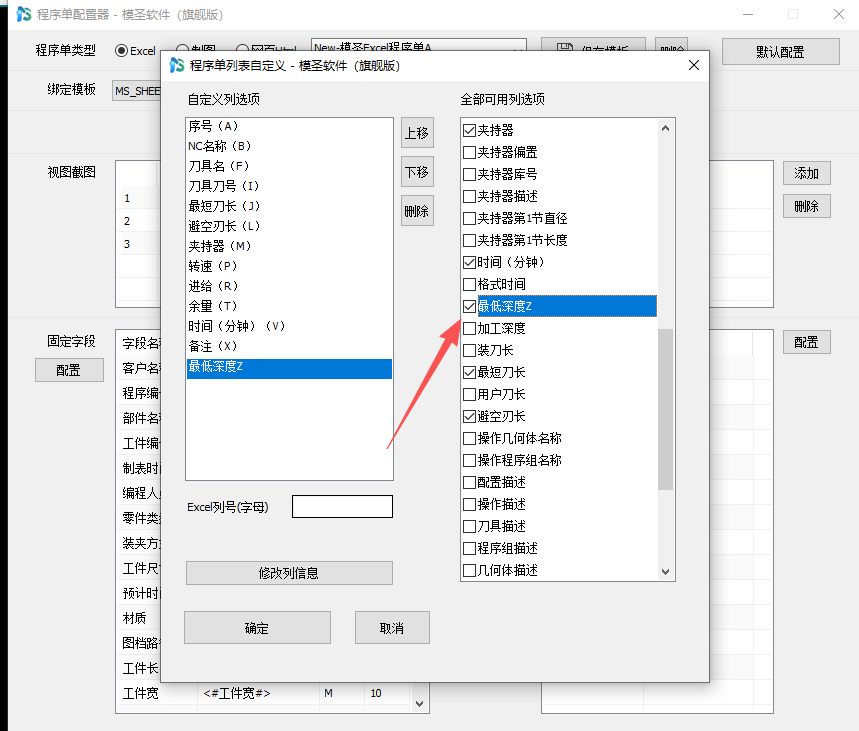859x731 pixels.
Task: Click the dialog title bar app logo icon
Action: tap(176, 65)
